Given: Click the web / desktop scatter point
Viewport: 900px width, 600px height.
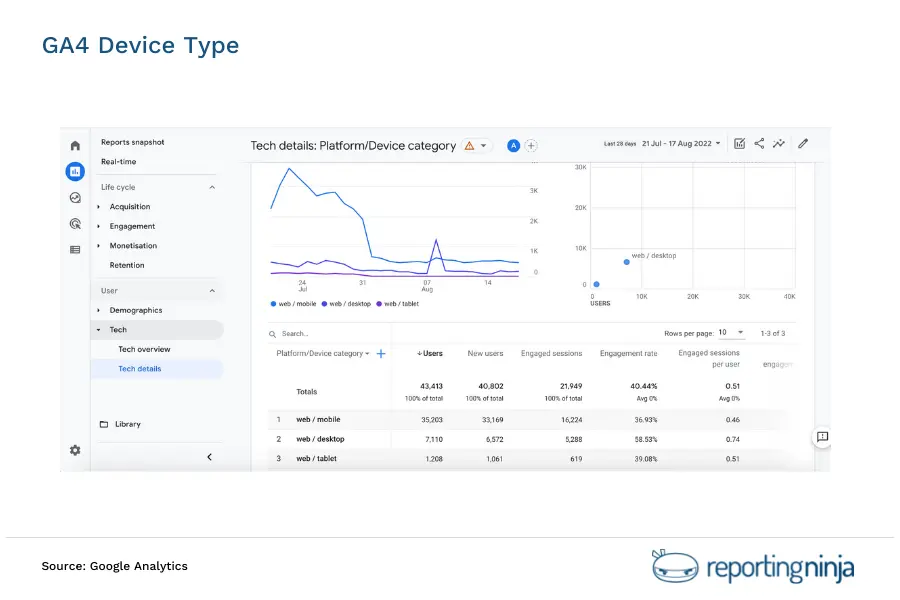Looking at the screenshot, I should [627, 262].
